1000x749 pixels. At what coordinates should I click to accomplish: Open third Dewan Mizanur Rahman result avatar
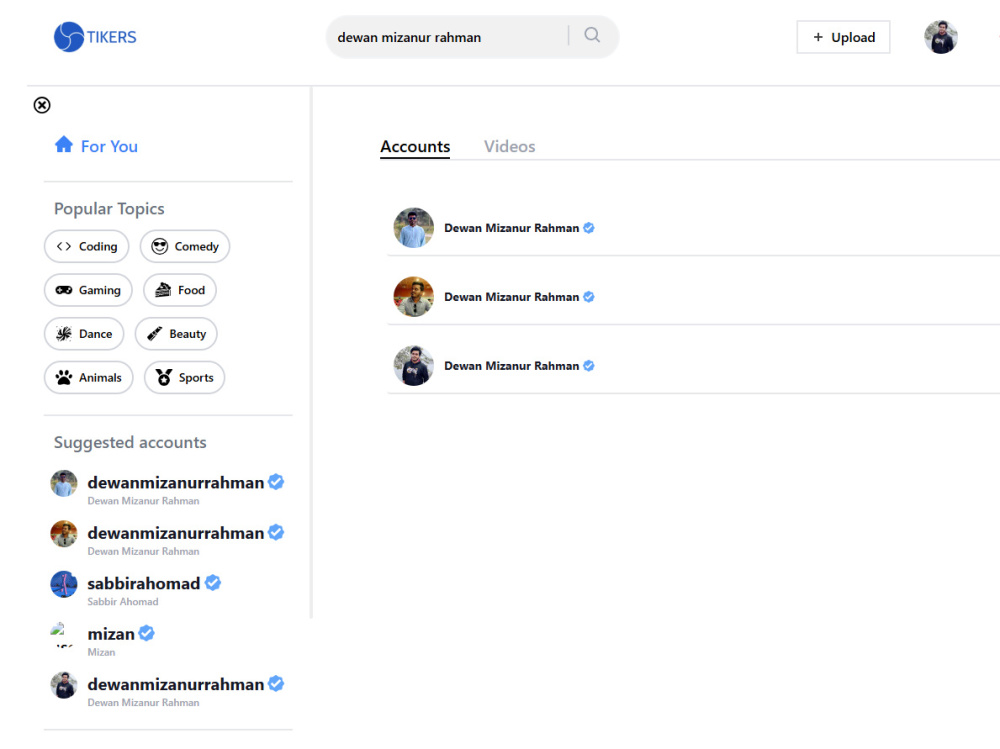(413, 366)
